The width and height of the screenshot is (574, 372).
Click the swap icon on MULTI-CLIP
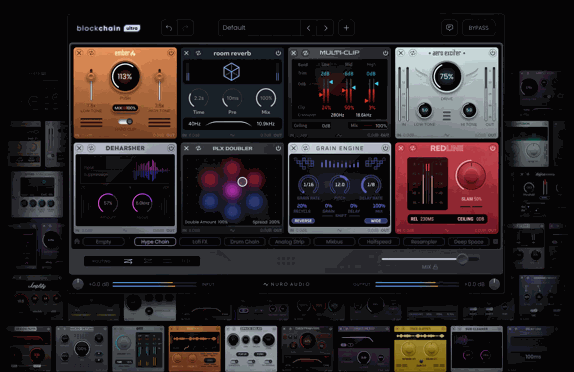[305, 53]
